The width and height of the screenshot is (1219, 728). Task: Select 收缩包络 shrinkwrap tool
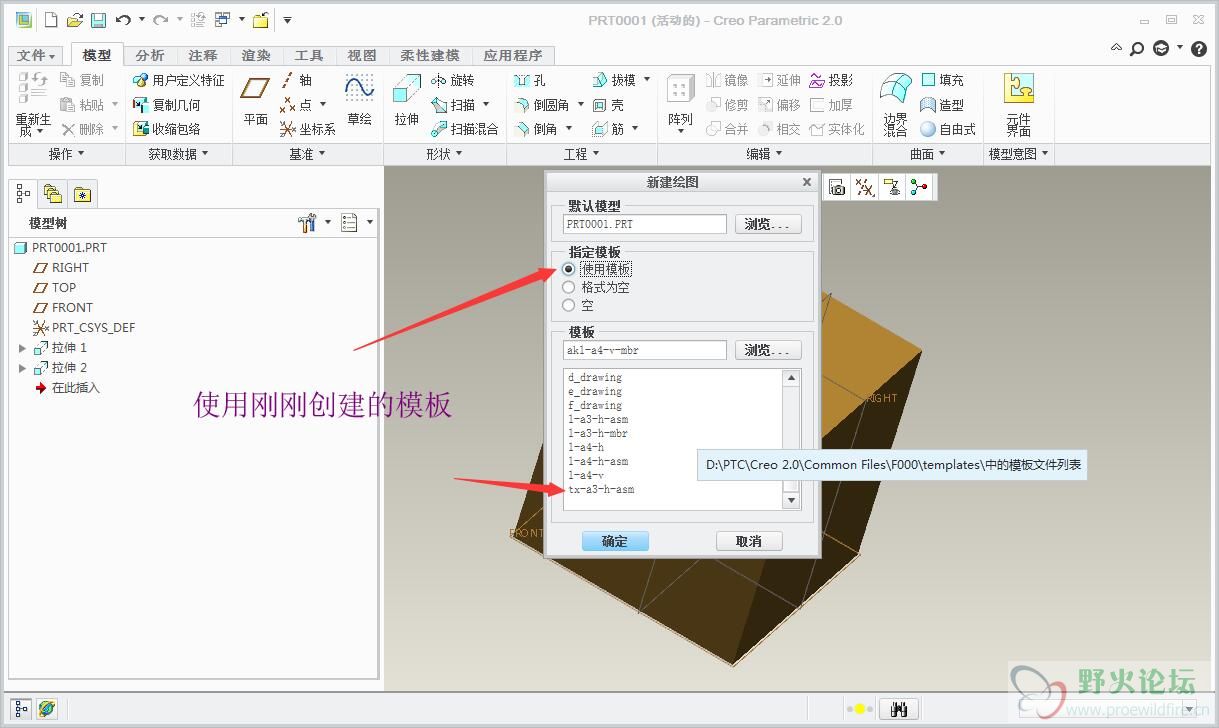[167, 129]
